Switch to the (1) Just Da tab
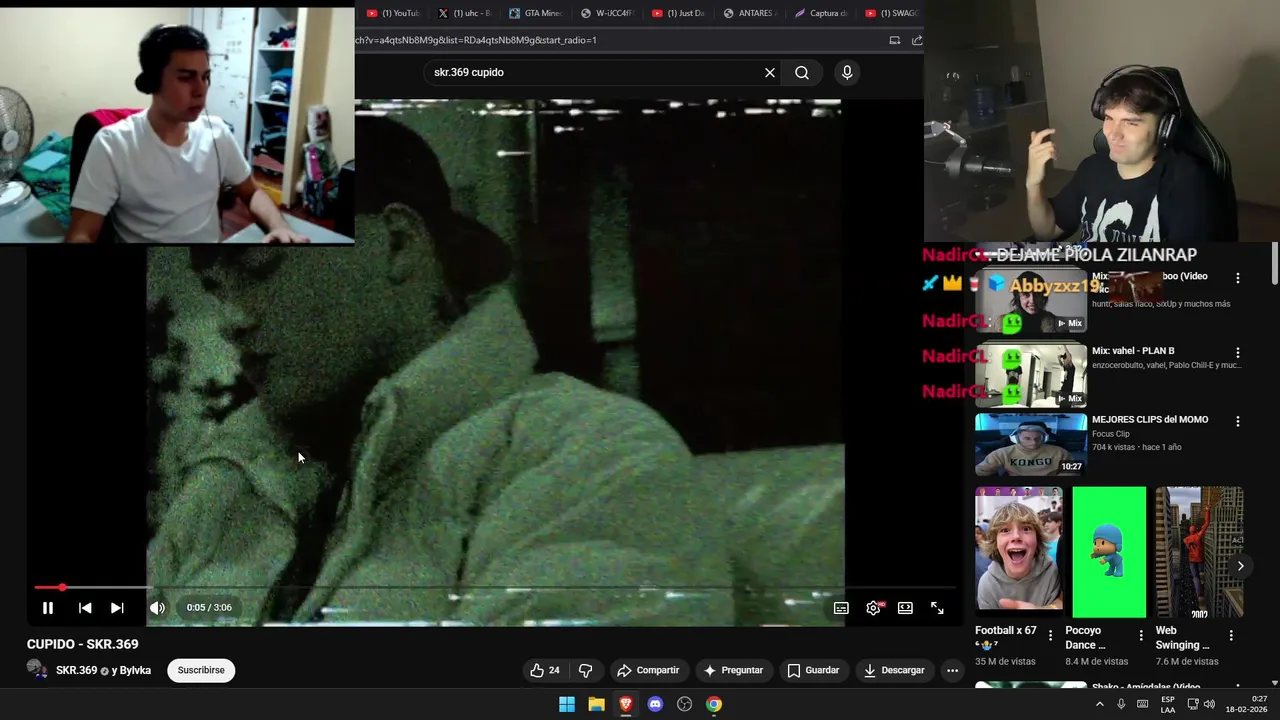 point(678,13)
